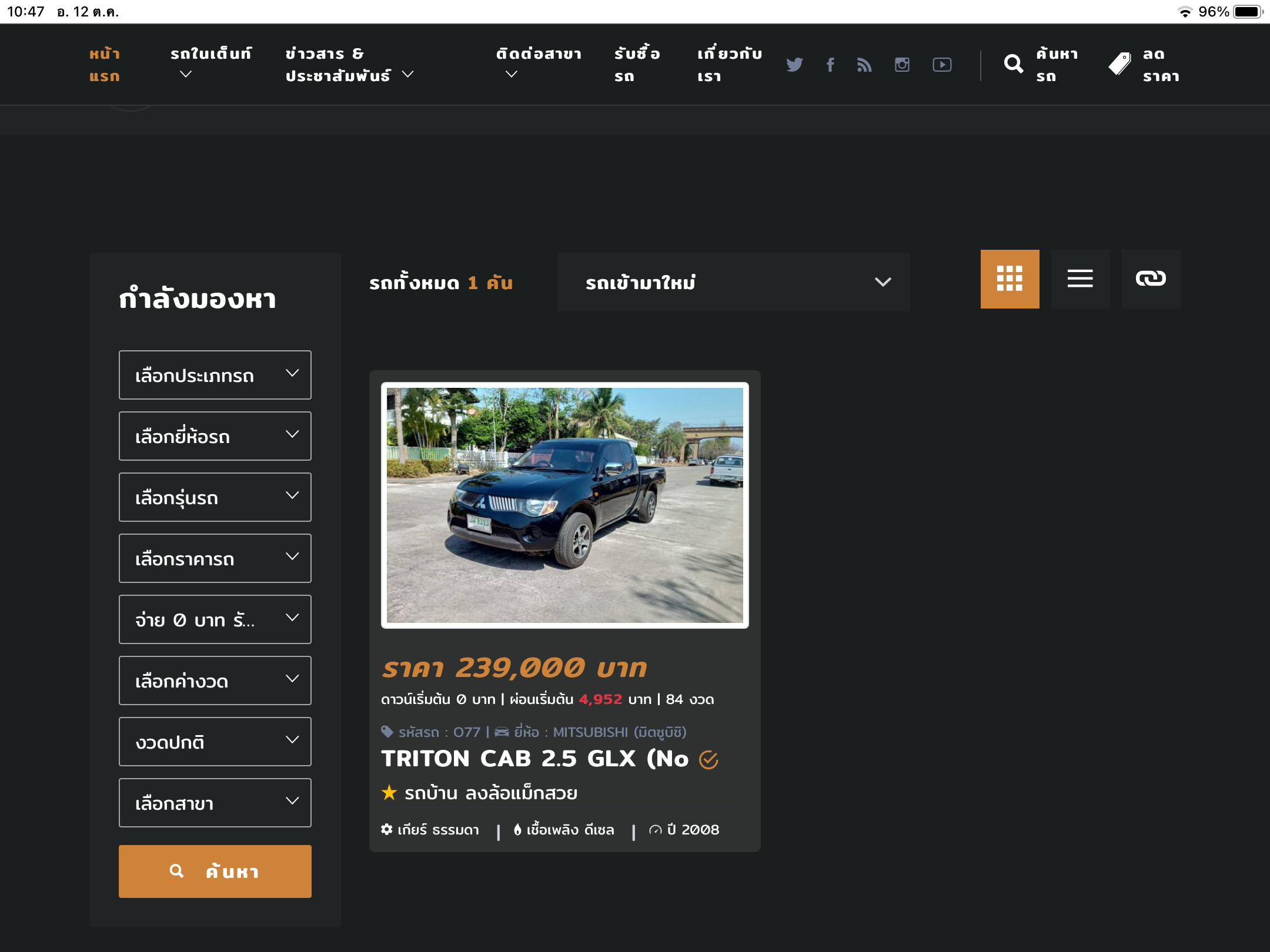
Task: Open the Facebook social icon
Action: 830,65
